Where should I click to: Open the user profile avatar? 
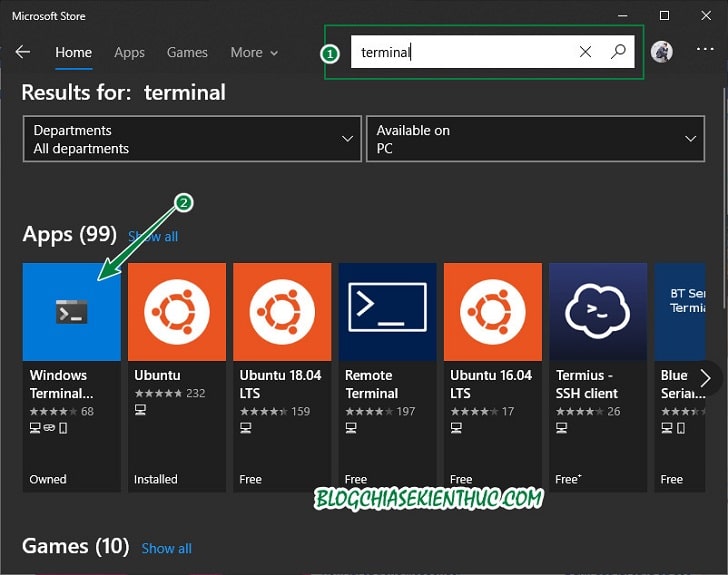click(662, 52)
